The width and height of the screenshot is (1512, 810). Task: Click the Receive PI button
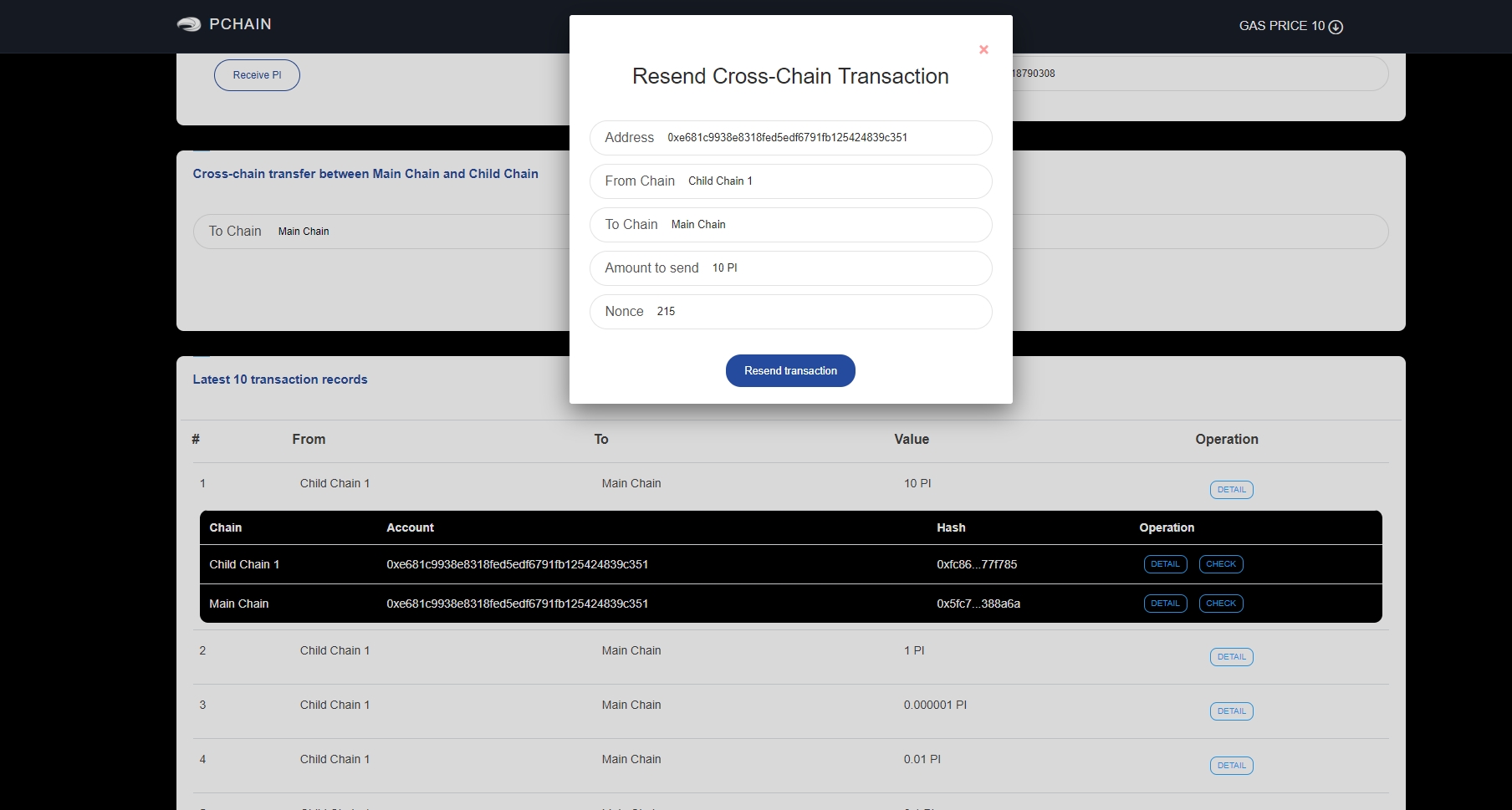pyautogui.click(x=257, y=75)
